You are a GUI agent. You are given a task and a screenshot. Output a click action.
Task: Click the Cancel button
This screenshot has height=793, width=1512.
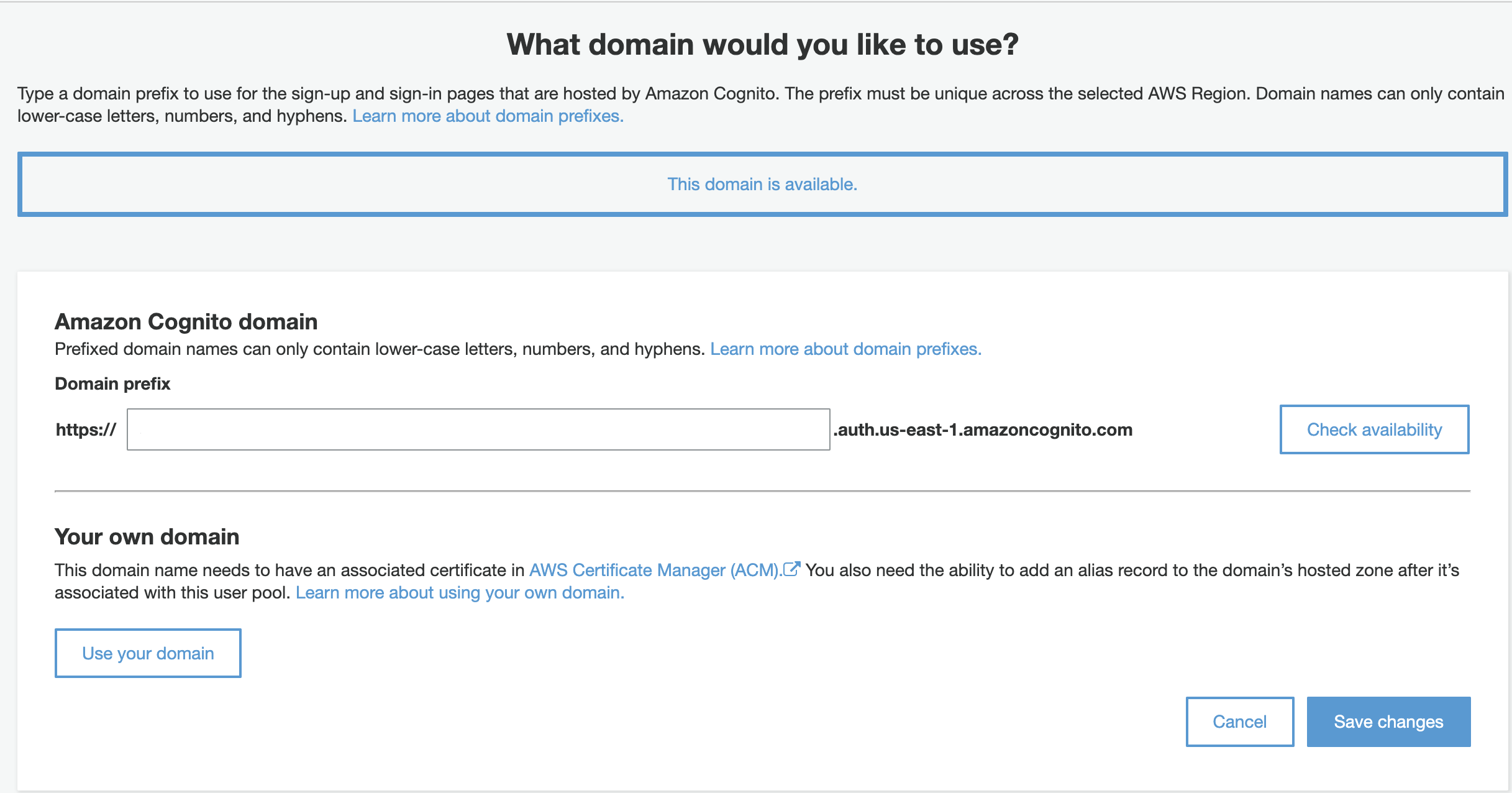[x=1240, y=722]
